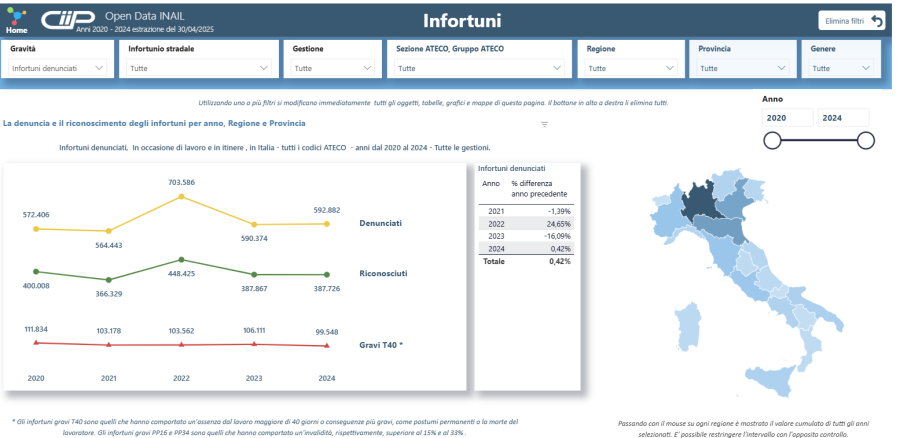Click the right handle of Anno slider

866,141
